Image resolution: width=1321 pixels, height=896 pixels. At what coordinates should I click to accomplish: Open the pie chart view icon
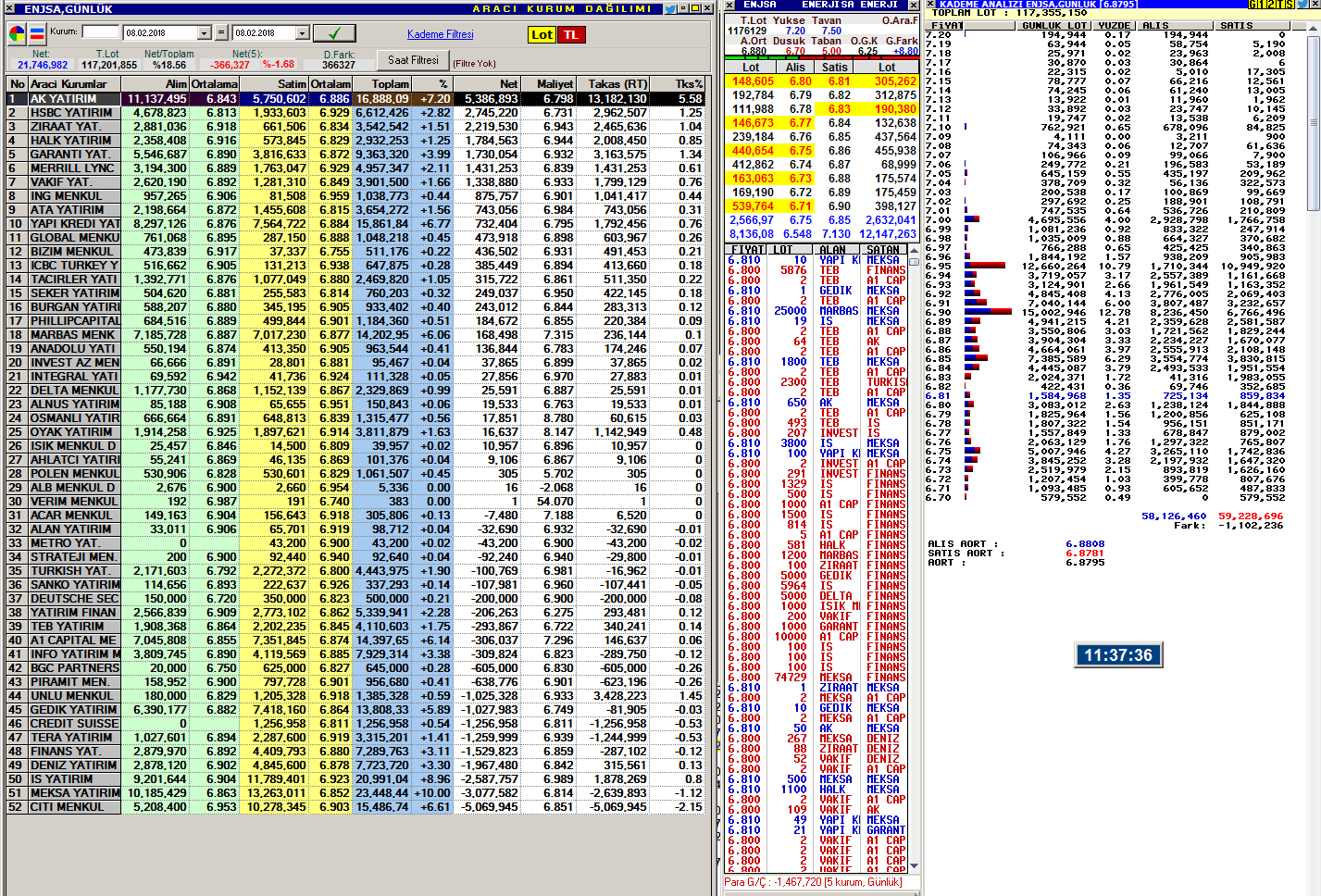coord(17,34)
